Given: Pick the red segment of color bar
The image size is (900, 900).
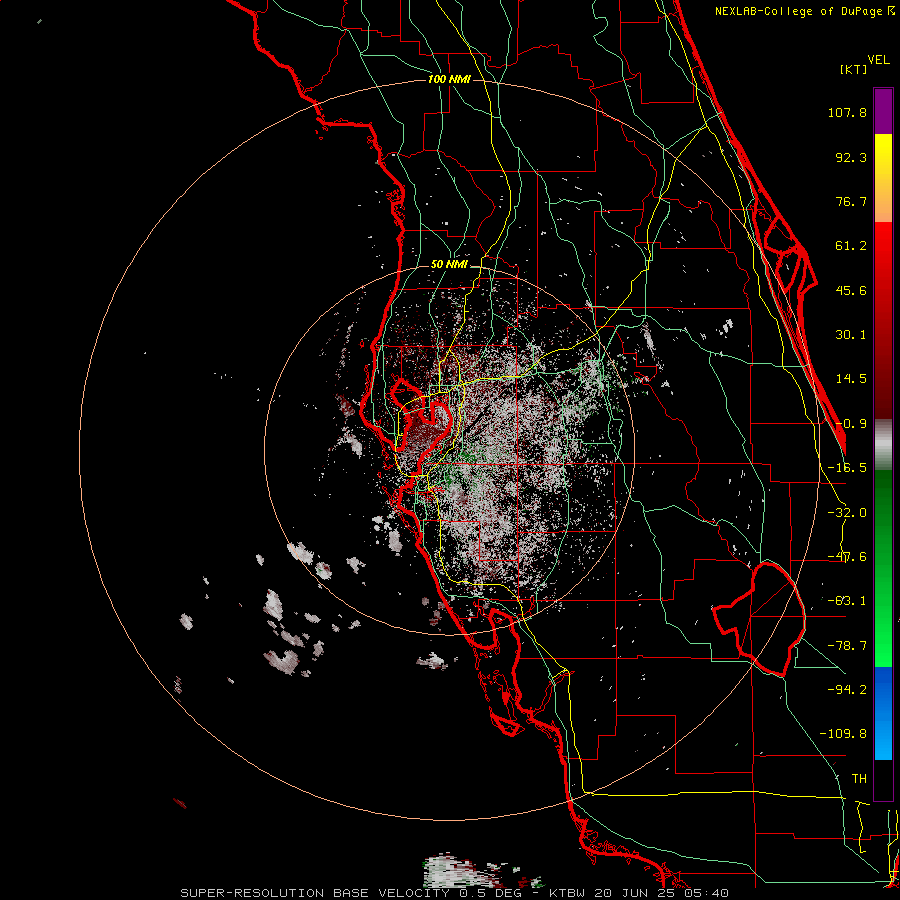Looking at the screenshot, I should (883, 320).
